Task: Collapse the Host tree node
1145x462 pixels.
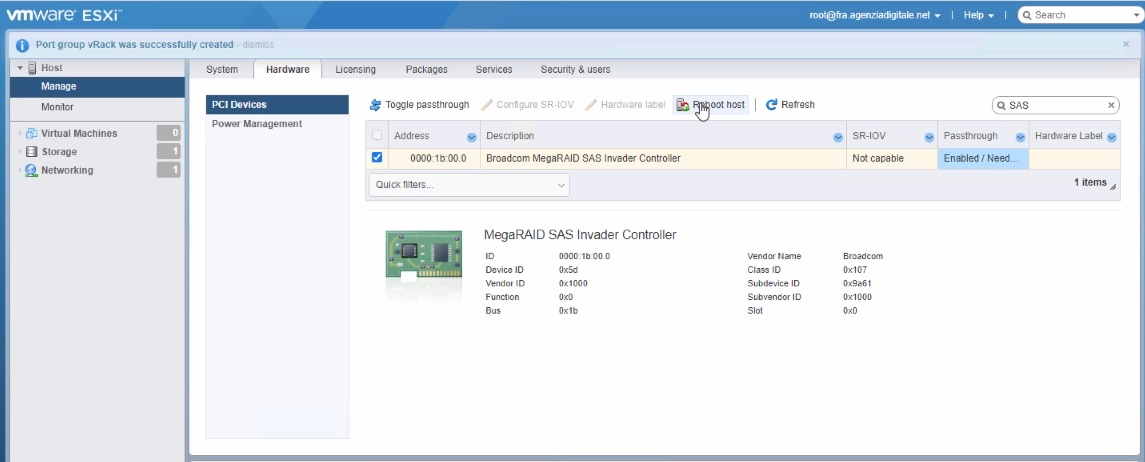Action: pyautogui.click(x=20, y=68)
